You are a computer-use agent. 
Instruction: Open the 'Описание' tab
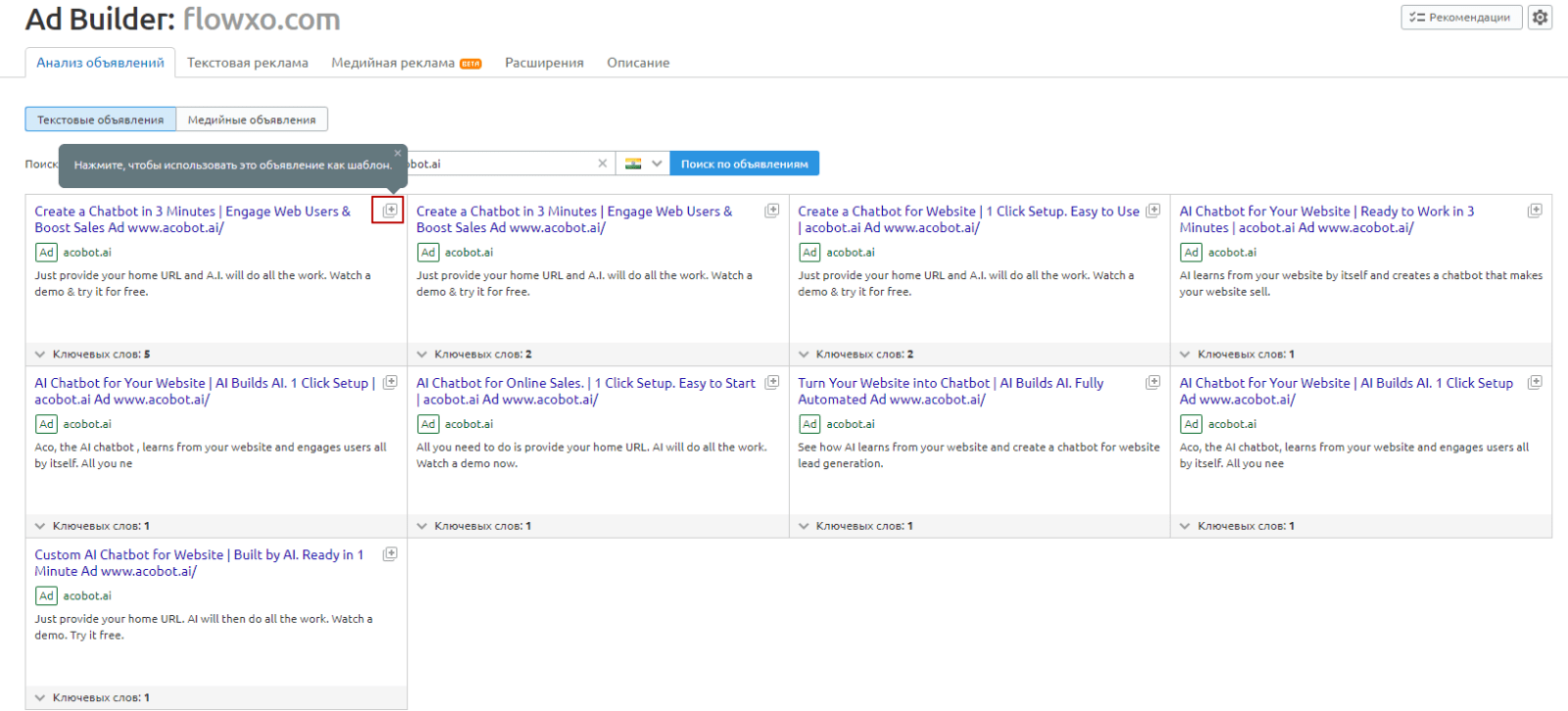(x=638, y=63)
